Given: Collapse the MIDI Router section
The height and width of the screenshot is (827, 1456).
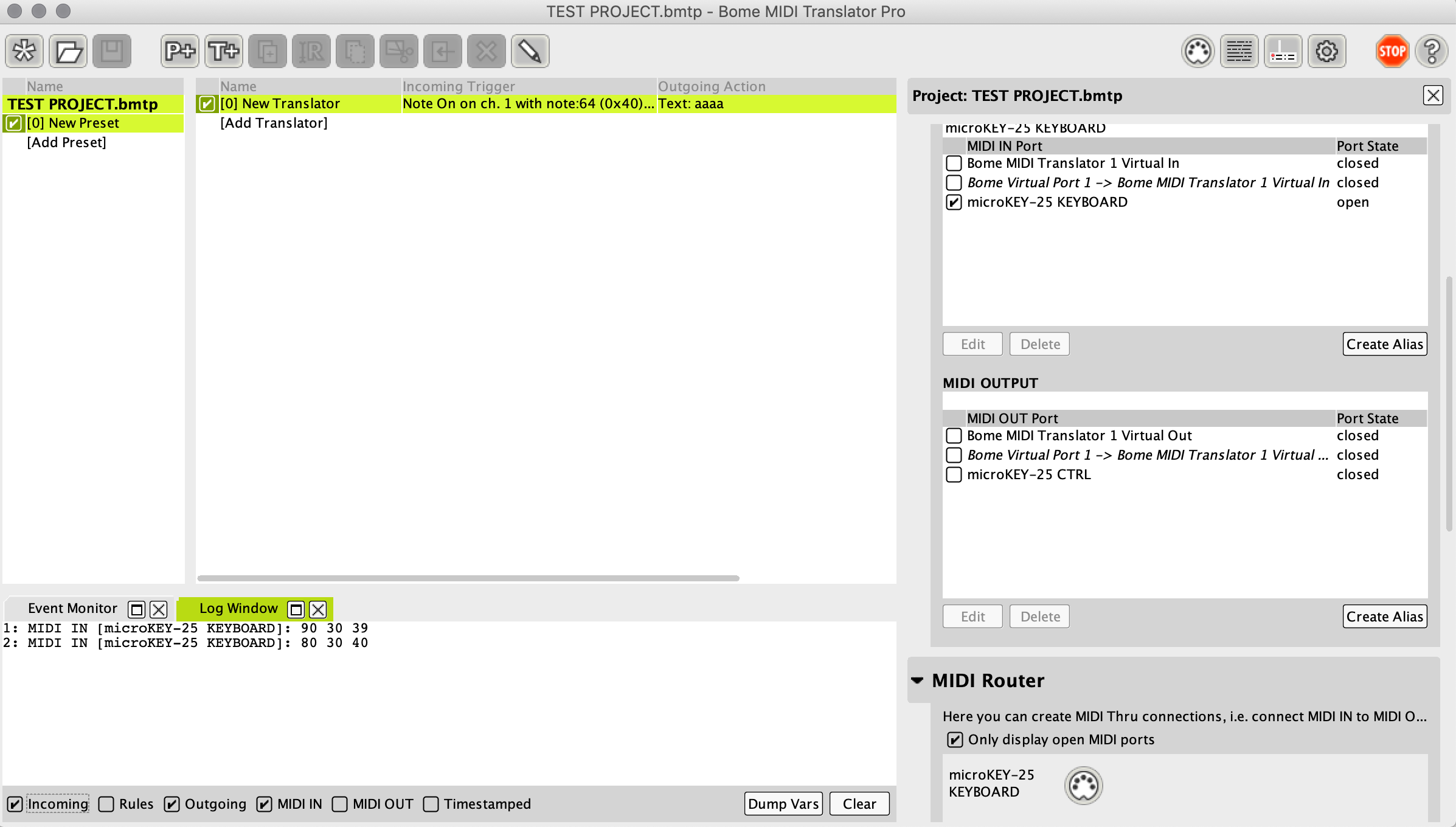Looking at the screenshot, I should (x=917, y=680).
